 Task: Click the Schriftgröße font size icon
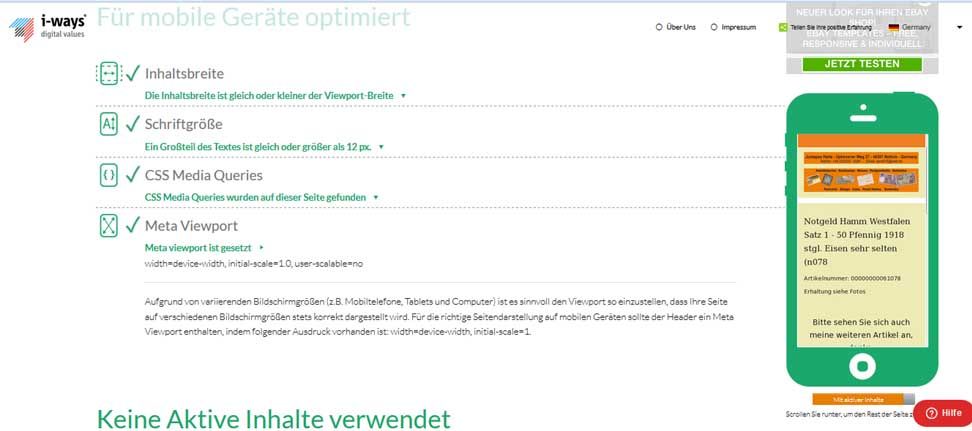coord(107,124)
